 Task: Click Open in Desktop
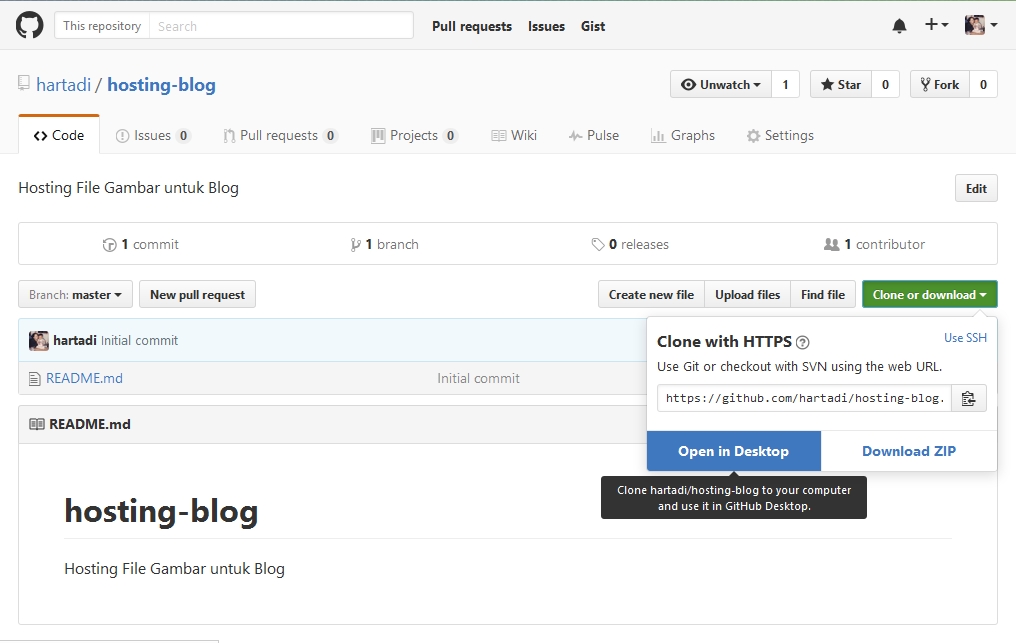point(733,451)
